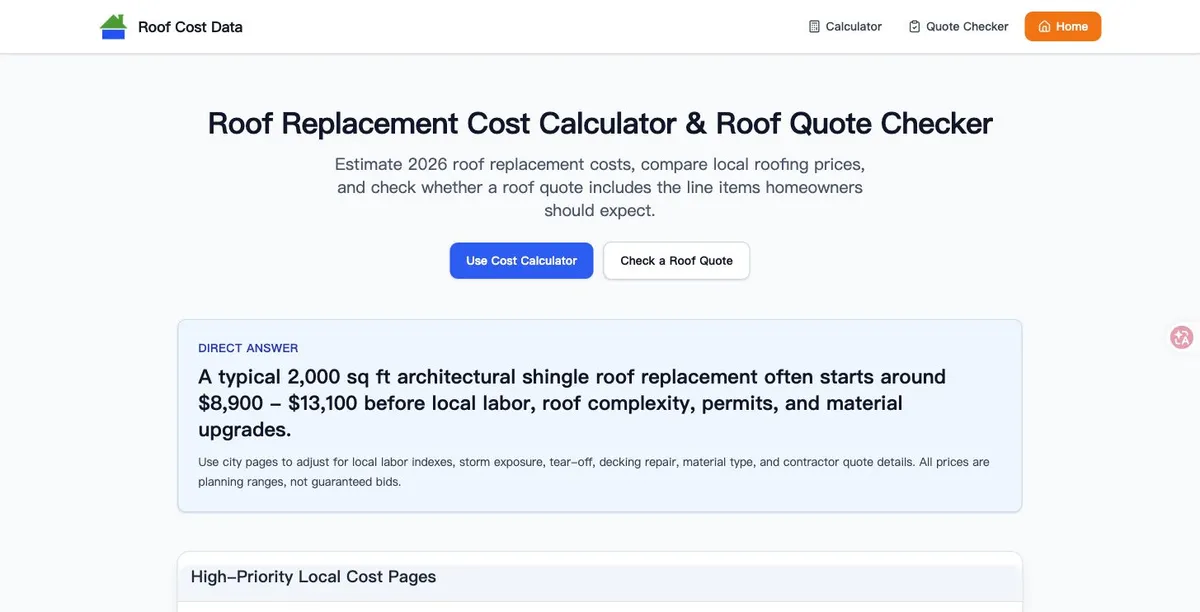Click the main page heading text
This screenshot has width=1200, height=612.
(600, 123)
